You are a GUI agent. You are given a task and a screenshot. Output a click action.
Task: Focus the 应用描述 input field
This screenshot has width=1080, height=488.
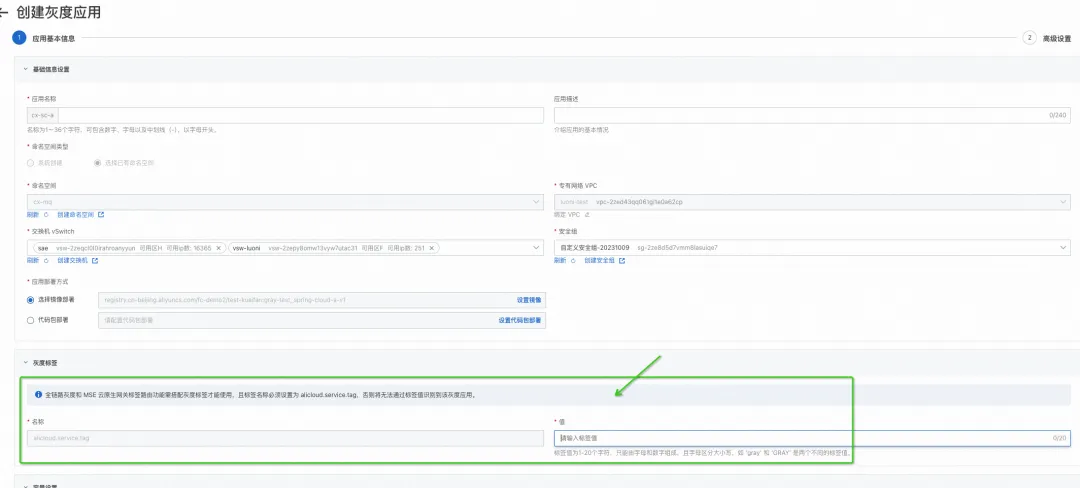pos(812,116)
